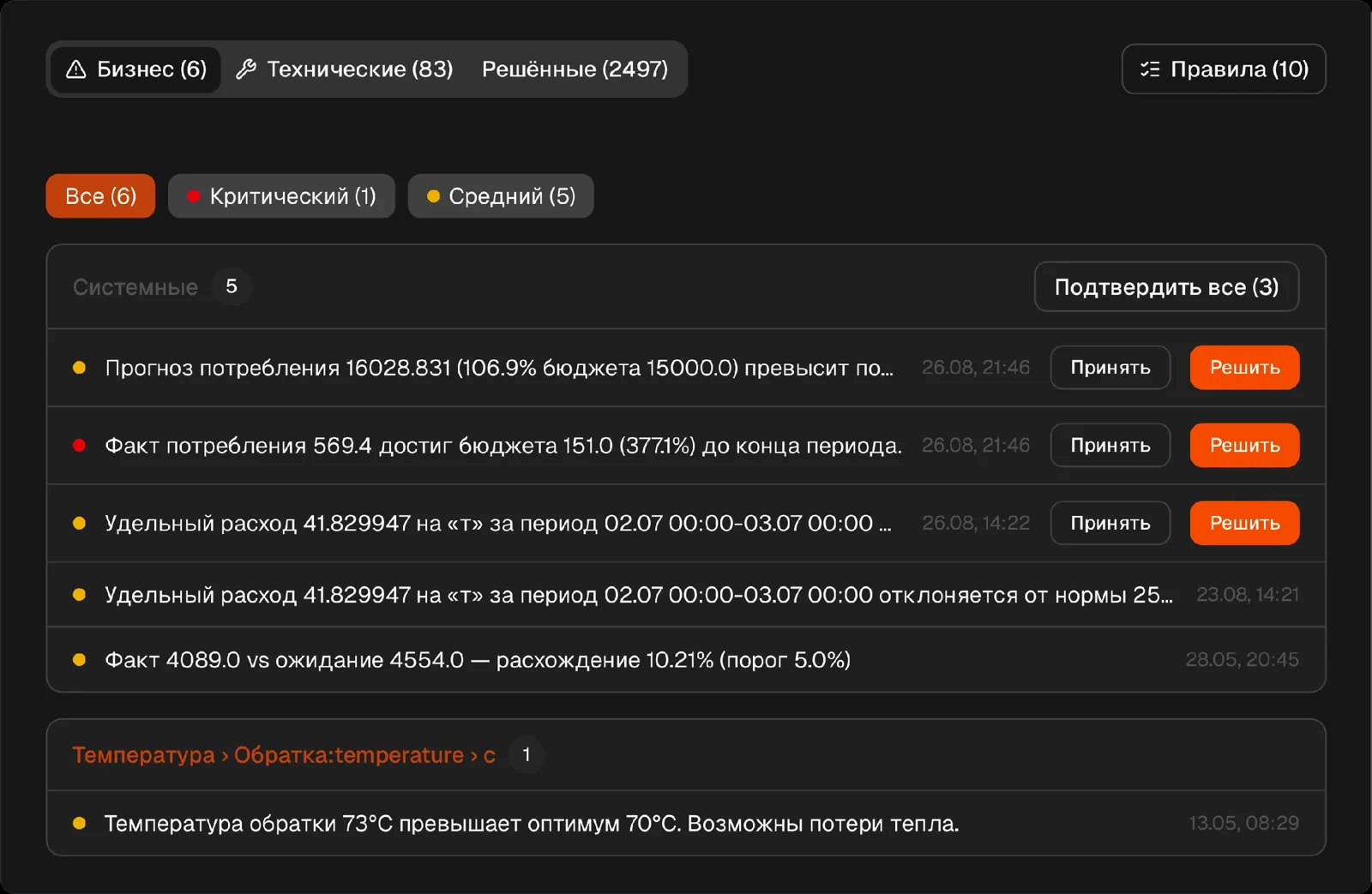Screen dimensions: 1372x894
Task: Click the yellow dot beside Прогноз потребления alert
Action: pos(79,368)
